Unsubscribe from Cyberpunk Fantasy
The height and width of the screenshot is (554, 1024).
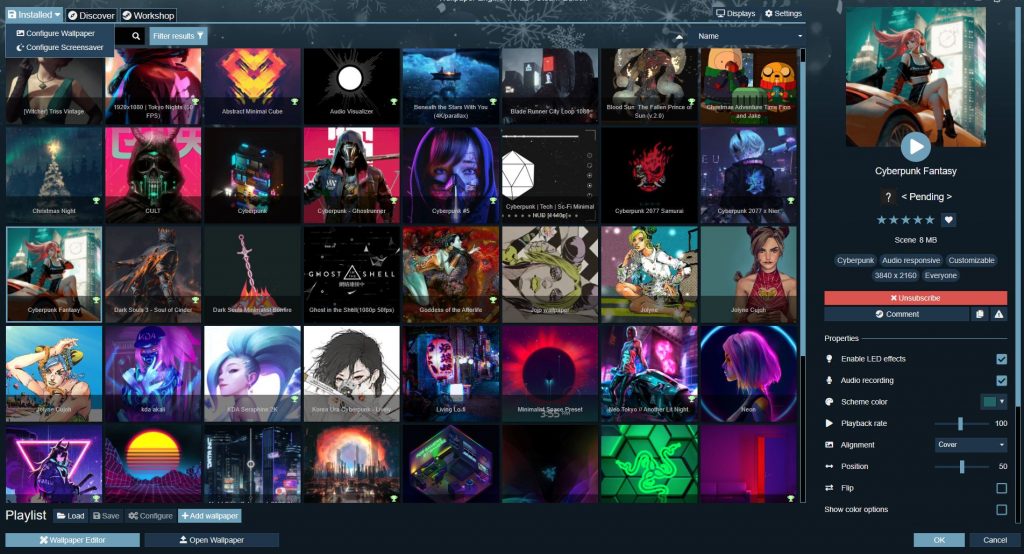916,298
